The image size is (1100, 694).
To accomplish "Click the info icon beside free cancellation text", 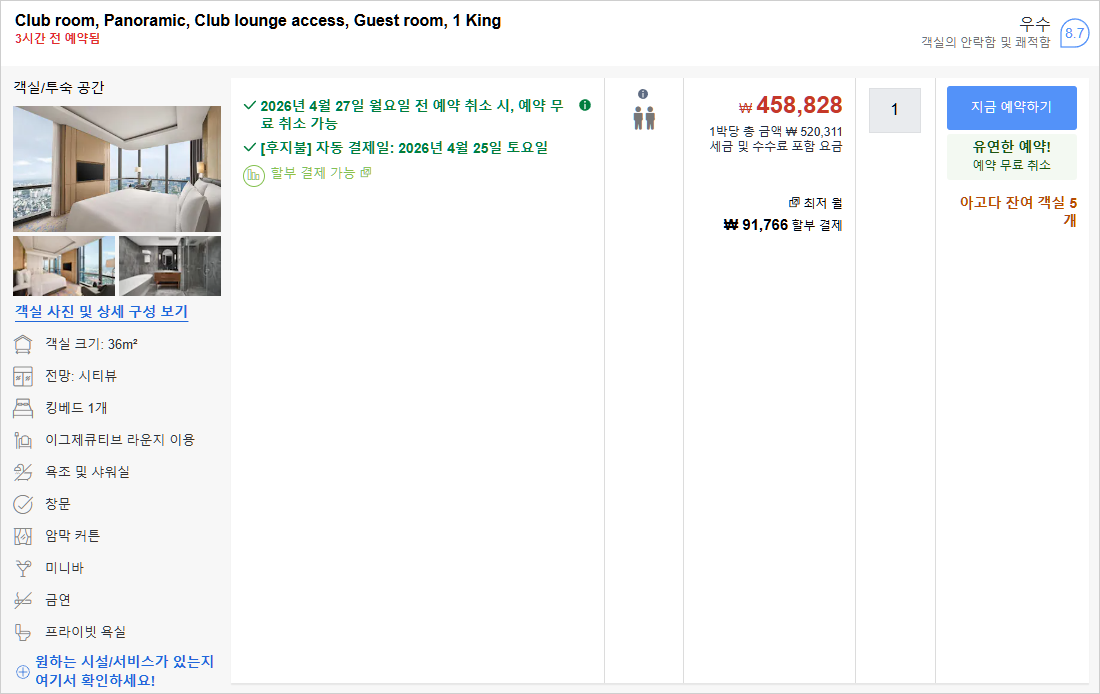I will (585, 105).
